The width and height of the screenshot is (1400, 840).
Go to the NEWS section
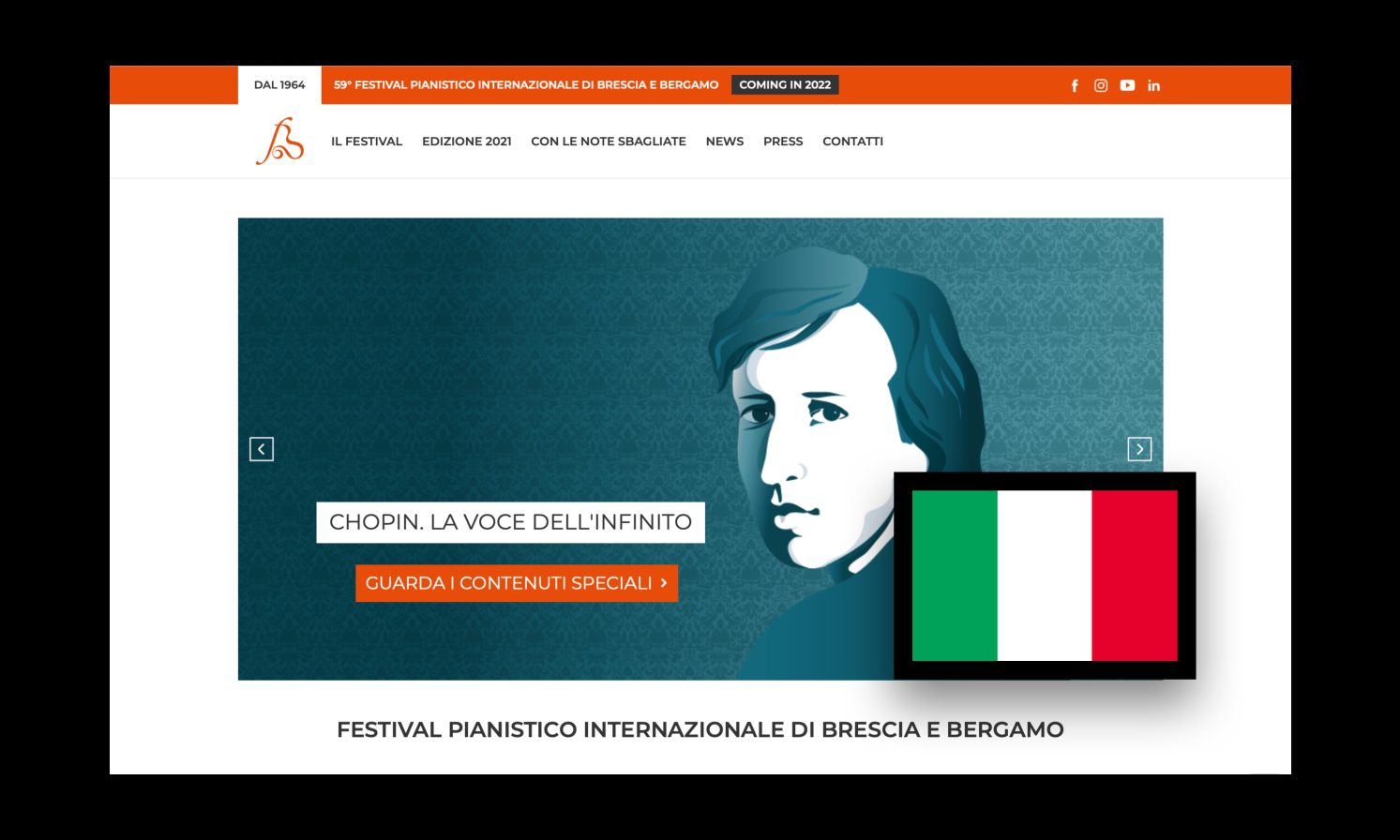(725, 142)
